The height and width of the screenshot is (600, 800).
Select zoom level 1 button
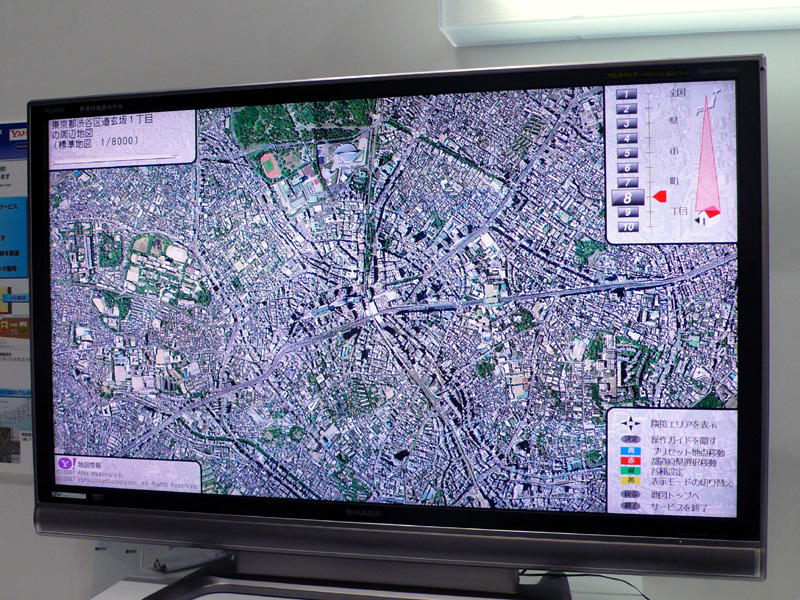626,94
